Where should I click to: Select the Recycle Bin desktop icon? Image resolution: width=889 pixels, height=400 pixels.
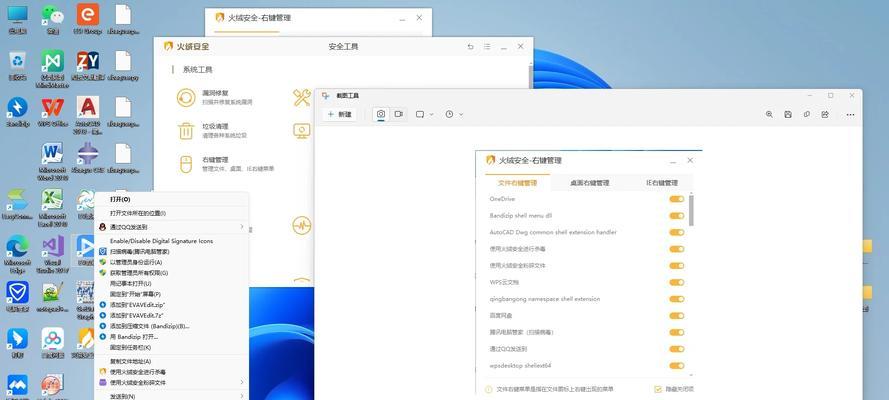coord(18,65)
